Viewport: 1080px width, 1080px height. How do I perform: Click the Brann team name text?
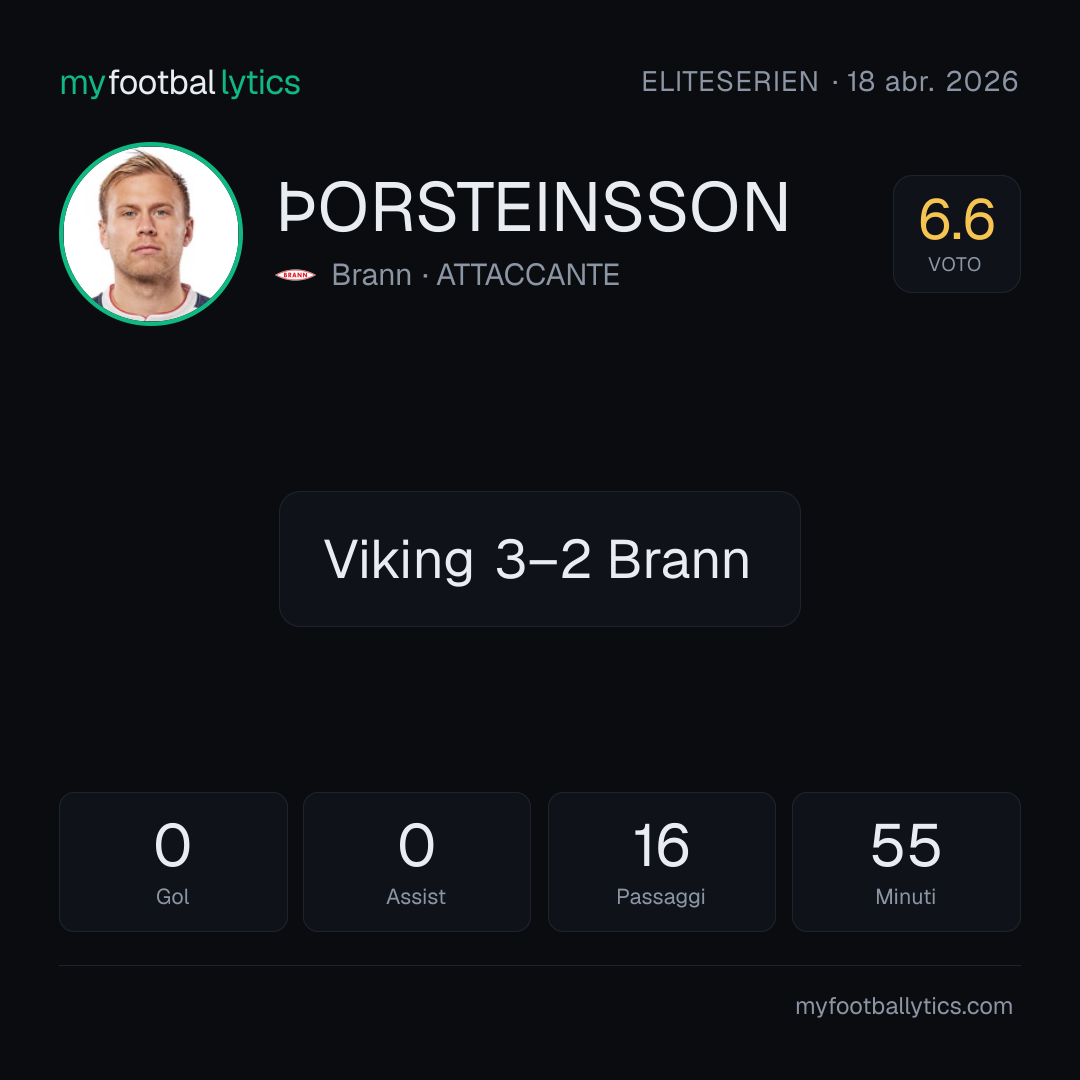pos(372,275)
